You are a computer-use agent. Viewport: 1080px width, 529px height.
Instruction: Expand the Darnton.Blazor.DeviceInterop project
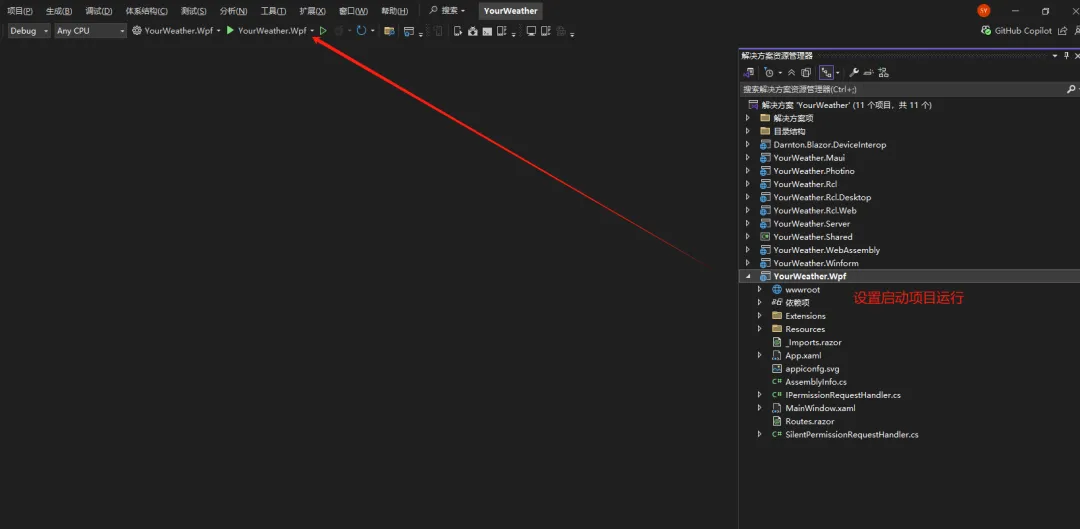click(x=748, y=145)
